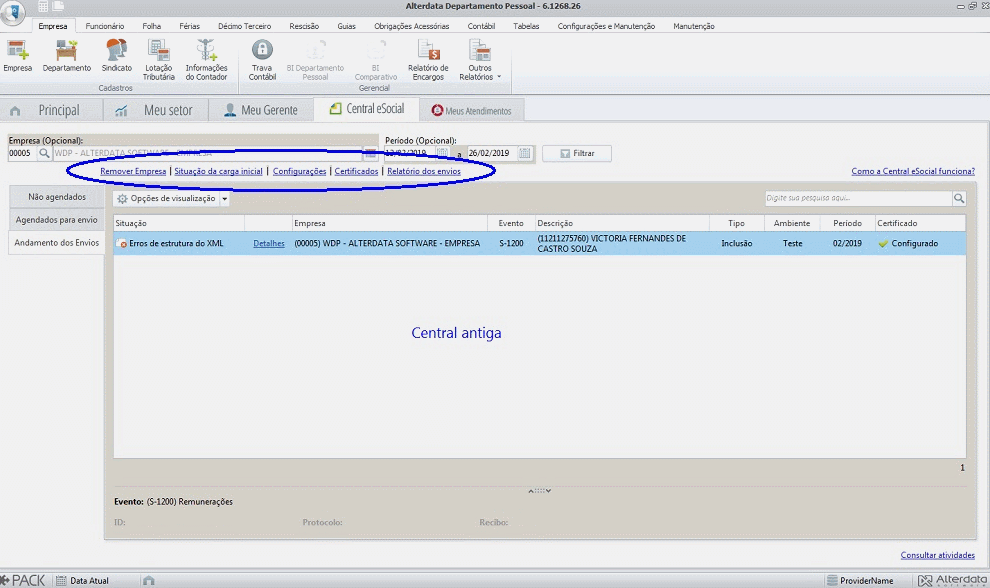Show the Agendados para envio list
The width and height of the screenshot is (990, 588).
tap(57, 220)
